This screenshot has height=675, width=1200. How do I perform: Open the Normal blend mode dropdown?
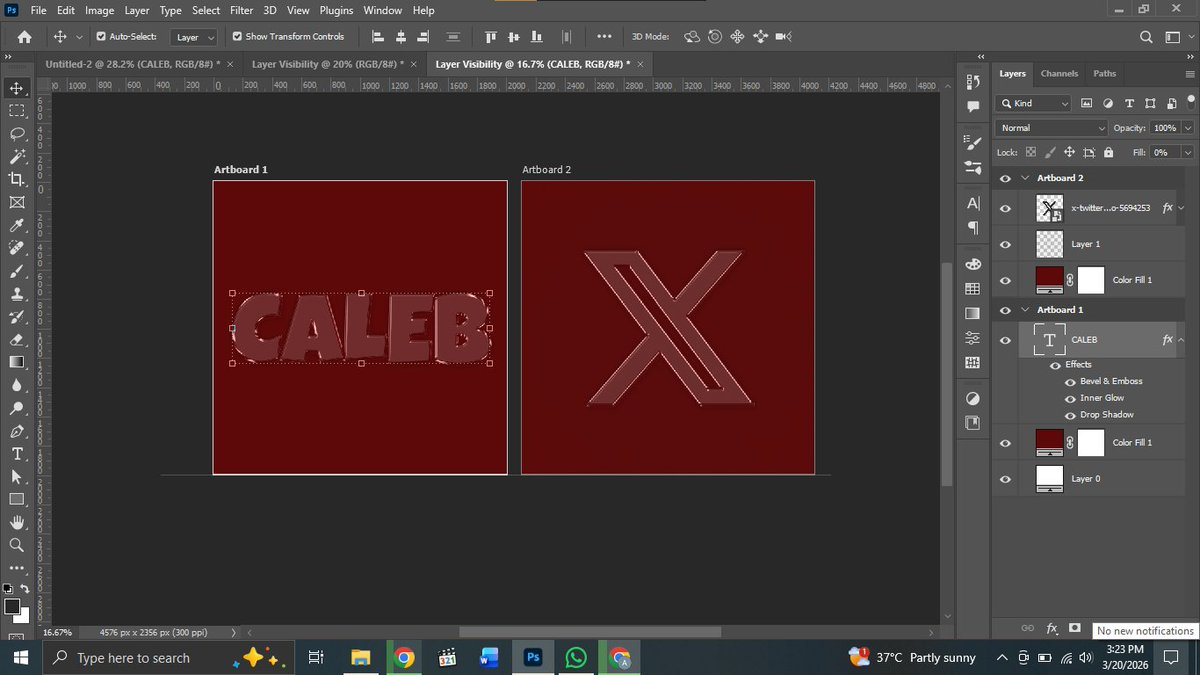pos(1053,128)
